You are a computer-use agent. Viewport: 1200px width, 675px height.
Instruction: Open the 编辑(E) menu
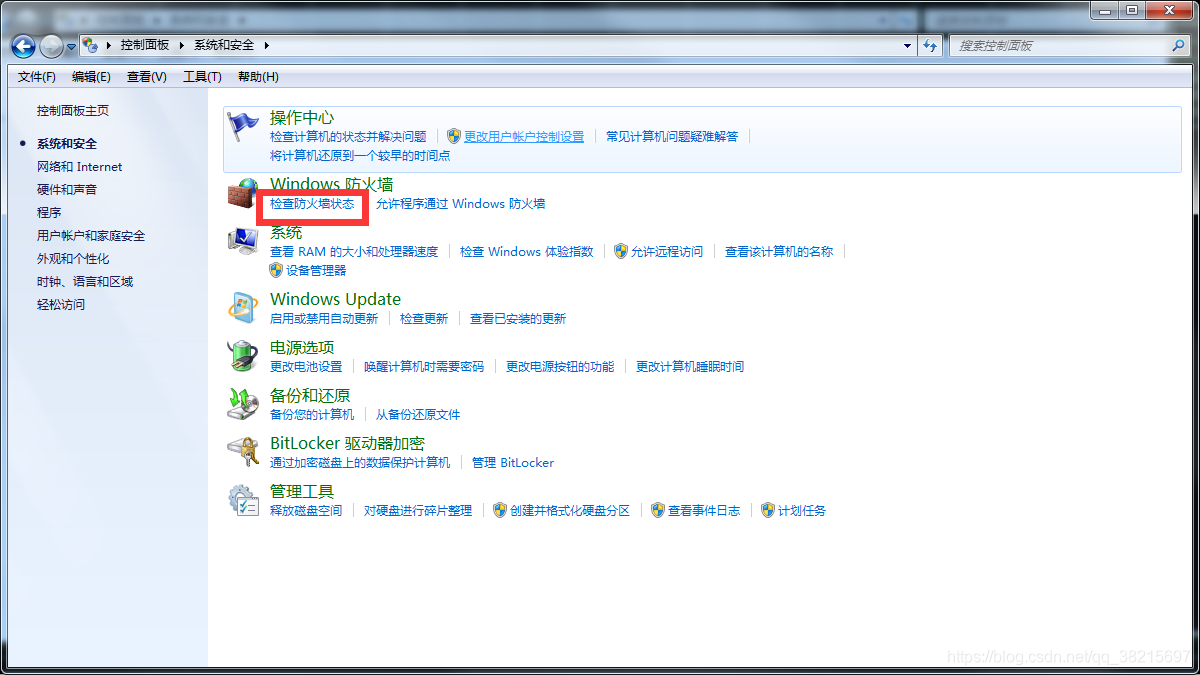[x=92, y=77]
